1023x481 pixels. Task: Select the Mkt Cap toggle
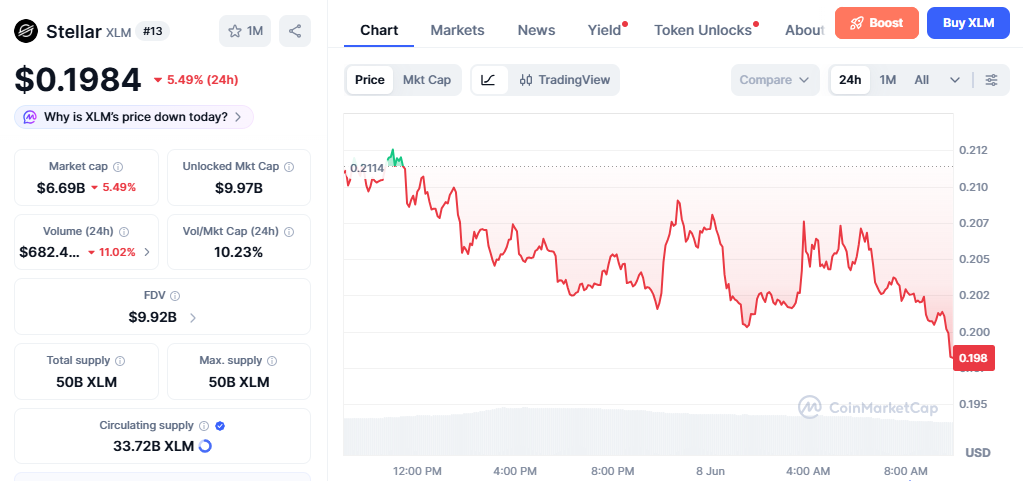coord(427,80)
